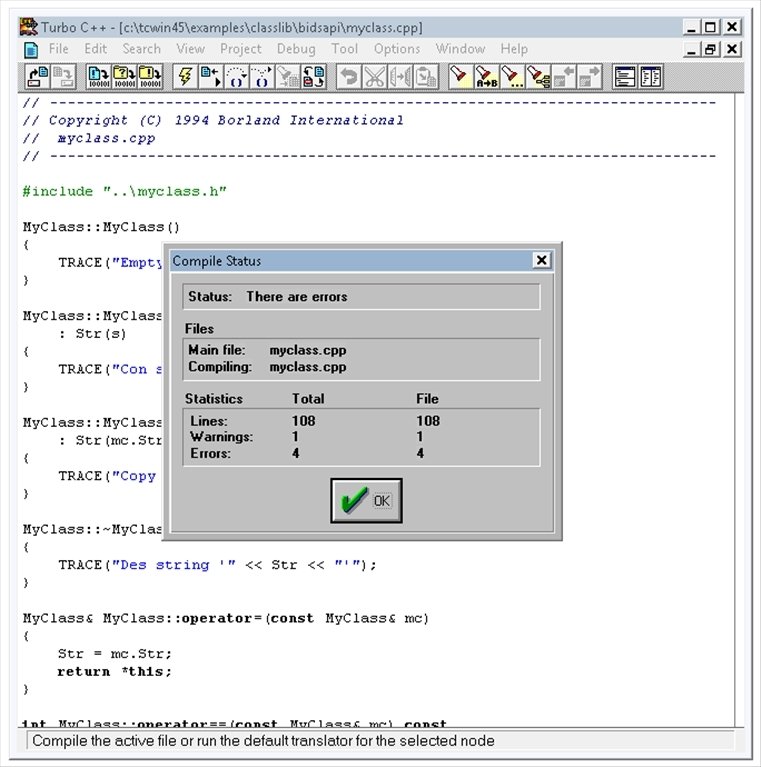Restore the myclass.cpp child window
The height and width of the screenshot is (767, 761).
tap(711, 49)
